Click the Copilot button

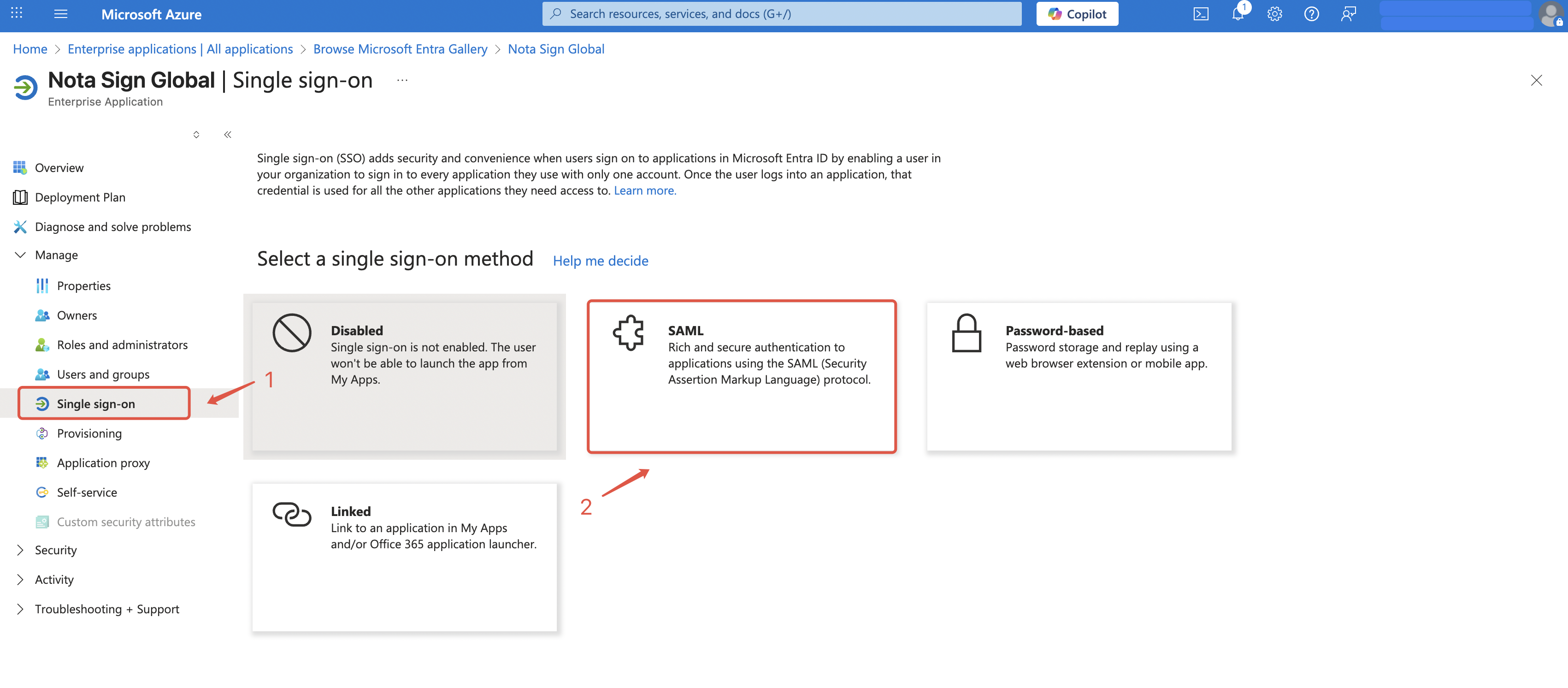[1077, 14]
